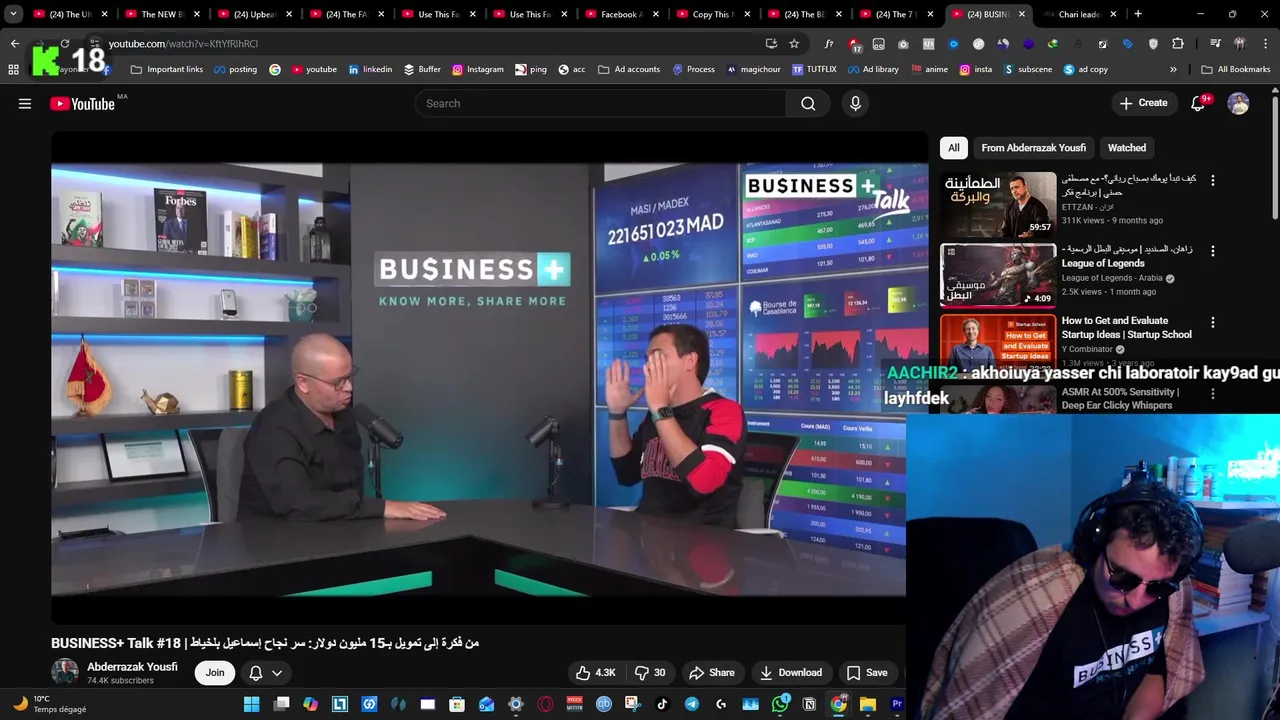
Task: Click the YouTube search magnifier button
Action: point(808,103)
